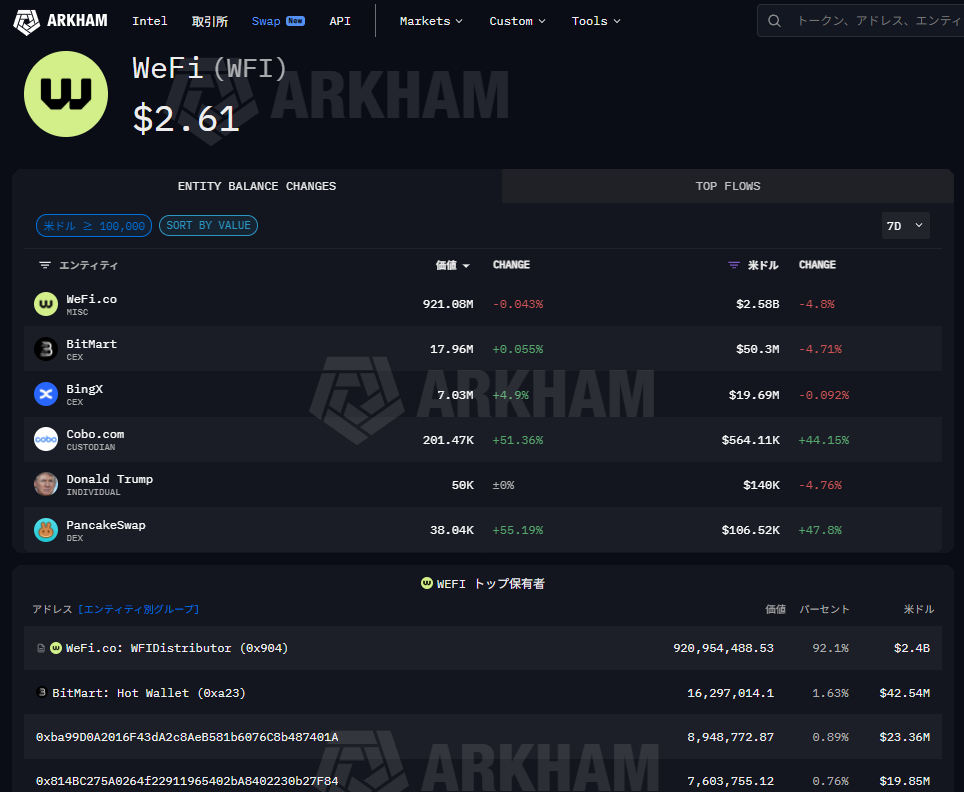Click the $2.58B USD value
The image size is (964, 792).
tap(757, 304)
